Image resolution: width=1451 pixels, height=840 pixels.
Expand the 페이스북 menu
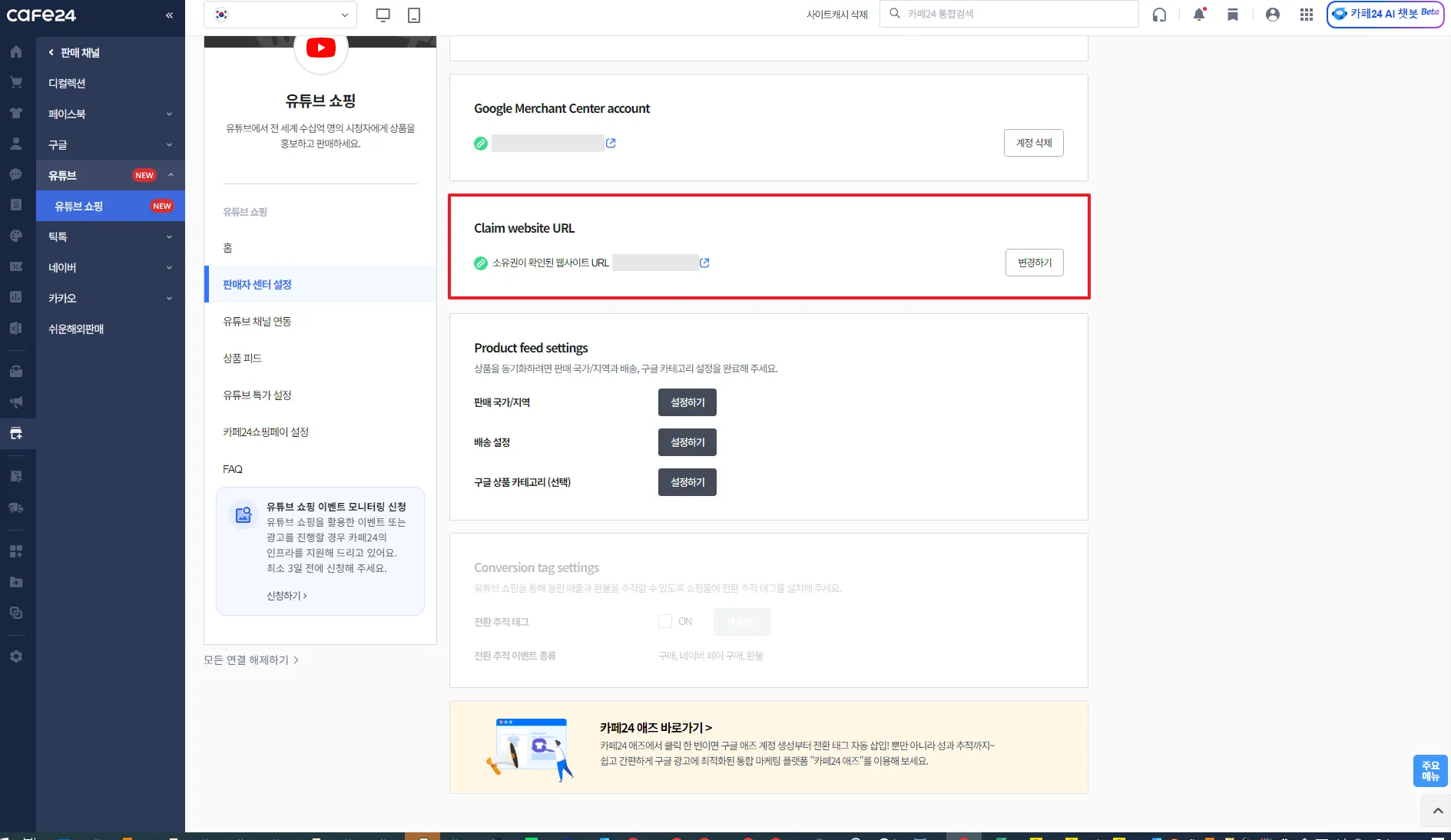111,114
